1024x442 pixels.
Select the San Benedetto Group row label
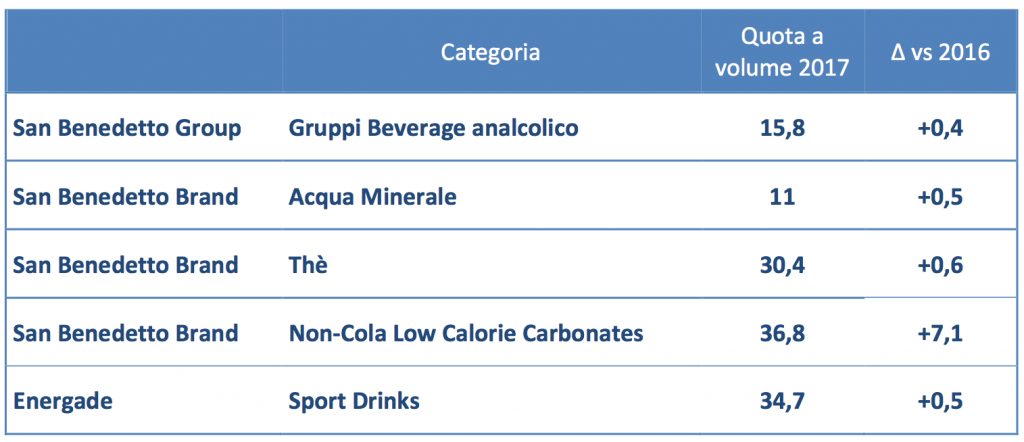coord(127,128)
